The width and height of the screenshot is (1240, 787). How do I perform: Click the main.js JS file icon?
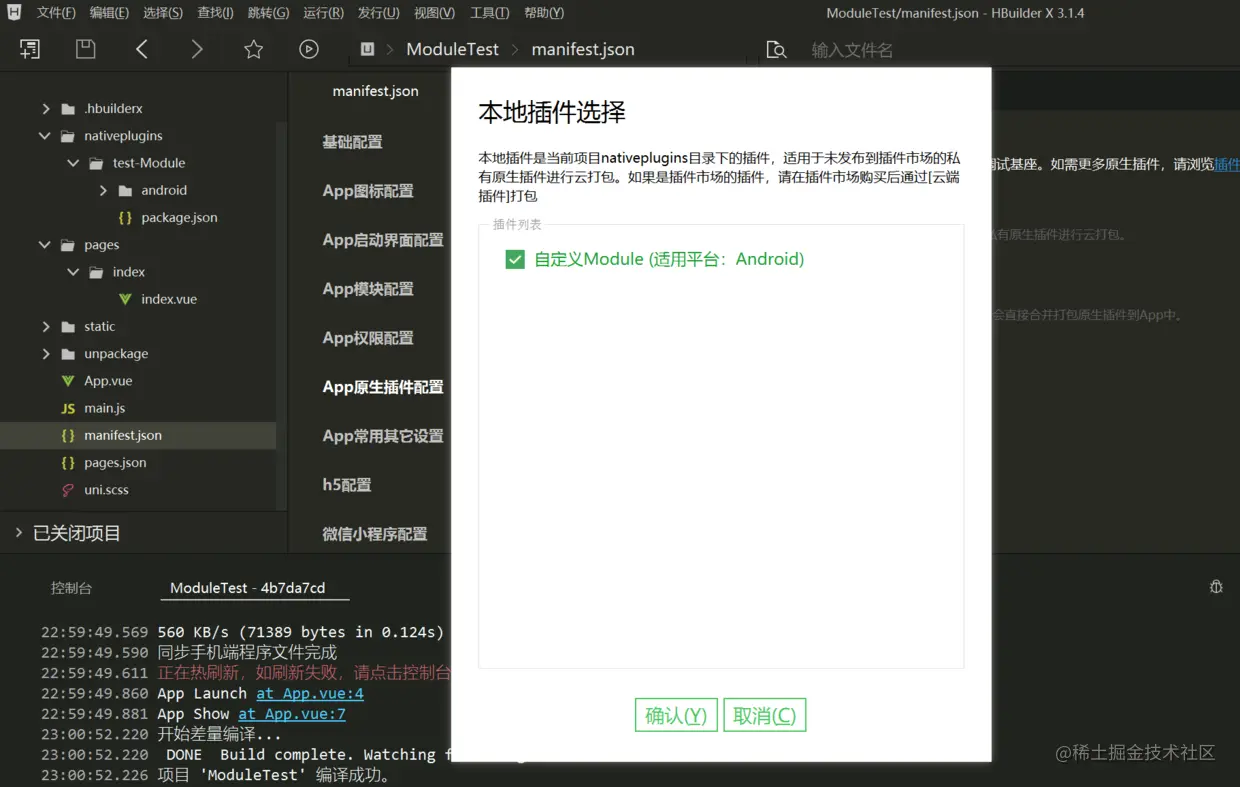point(68,408)
